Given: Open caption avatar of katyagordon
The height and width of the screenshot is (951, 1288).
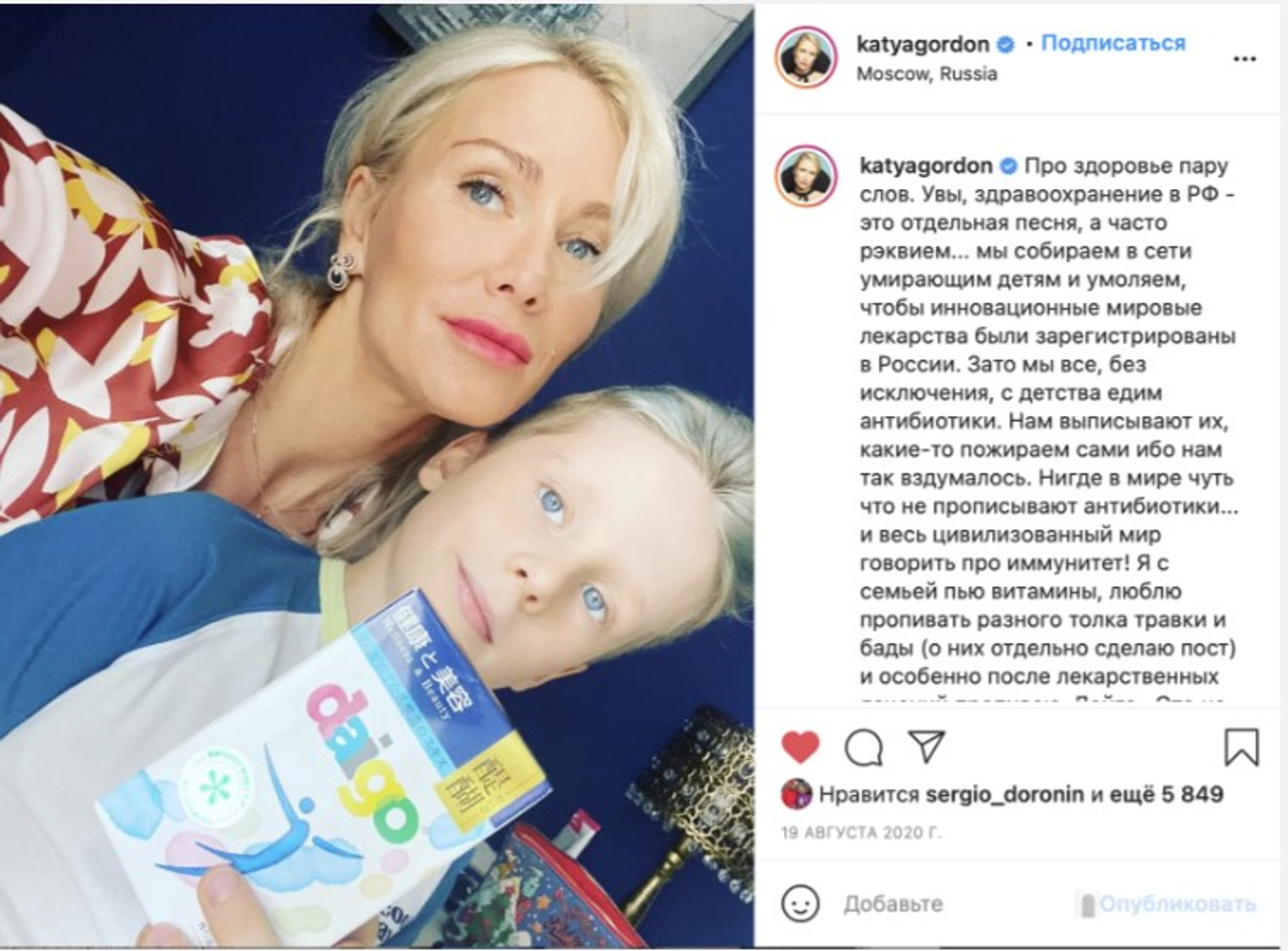Looking at the screenshot, I should coord(806,177).
